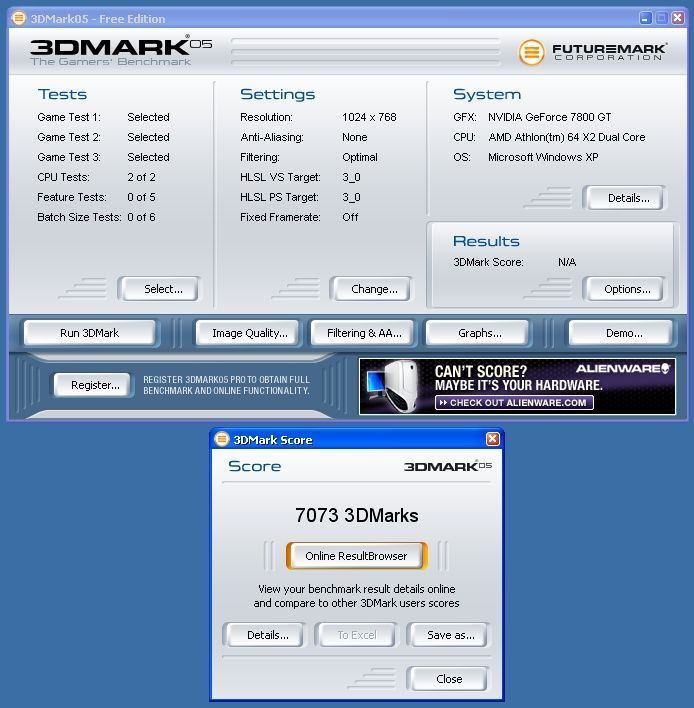Open the Change... settings dialog
The width and height of the screenshot is (694, 708).
(374, 289)
